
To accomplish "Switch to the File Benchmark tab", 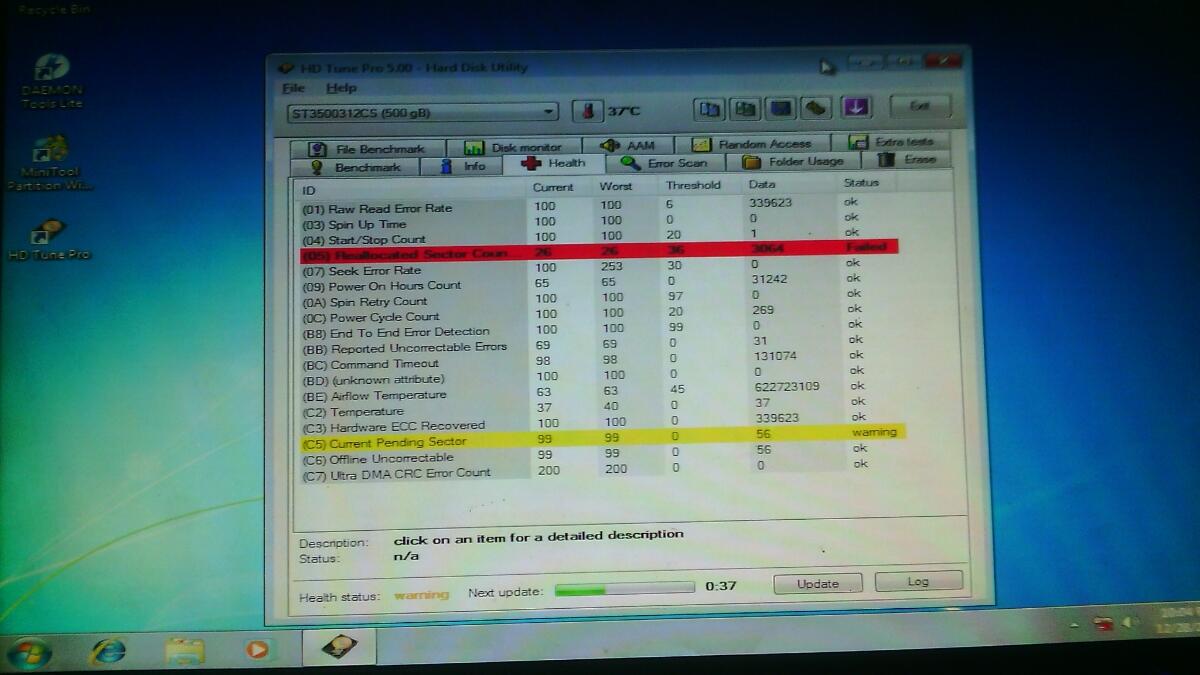I will pyautogui.click(x=367, y=149).
